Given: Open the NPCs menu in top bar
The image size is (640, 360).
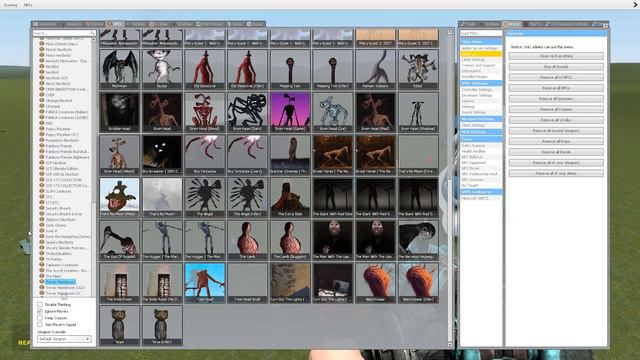Looking at the screenshot, I should [28, 5].
